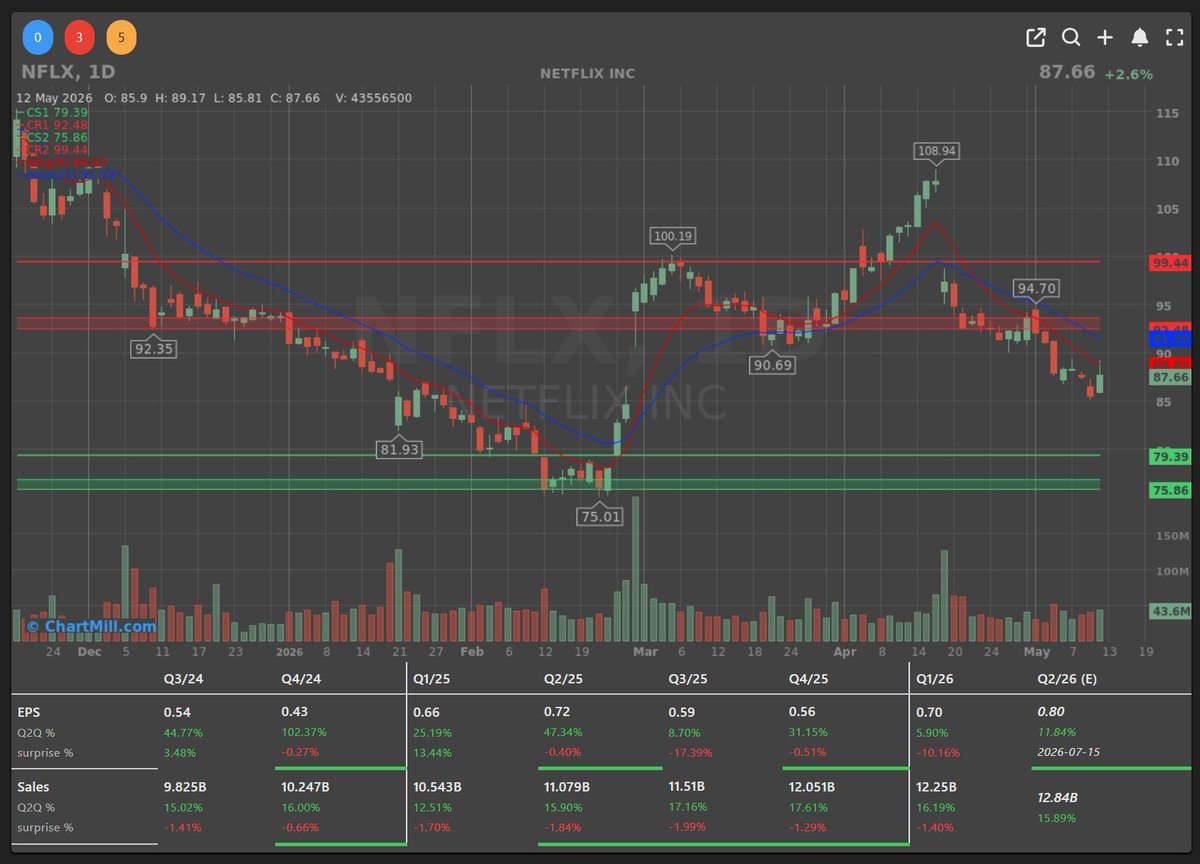Select the 100.19 pivot high marker
The height and width of the screenshot is (864, 1200).
tap(671, 237)
